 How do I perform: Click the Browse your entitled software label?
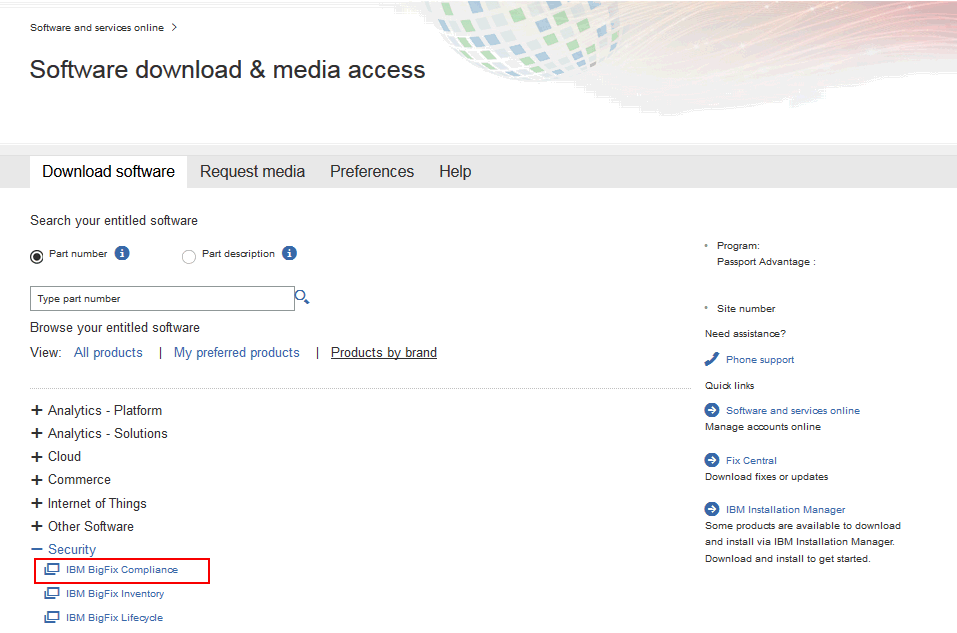115,327
